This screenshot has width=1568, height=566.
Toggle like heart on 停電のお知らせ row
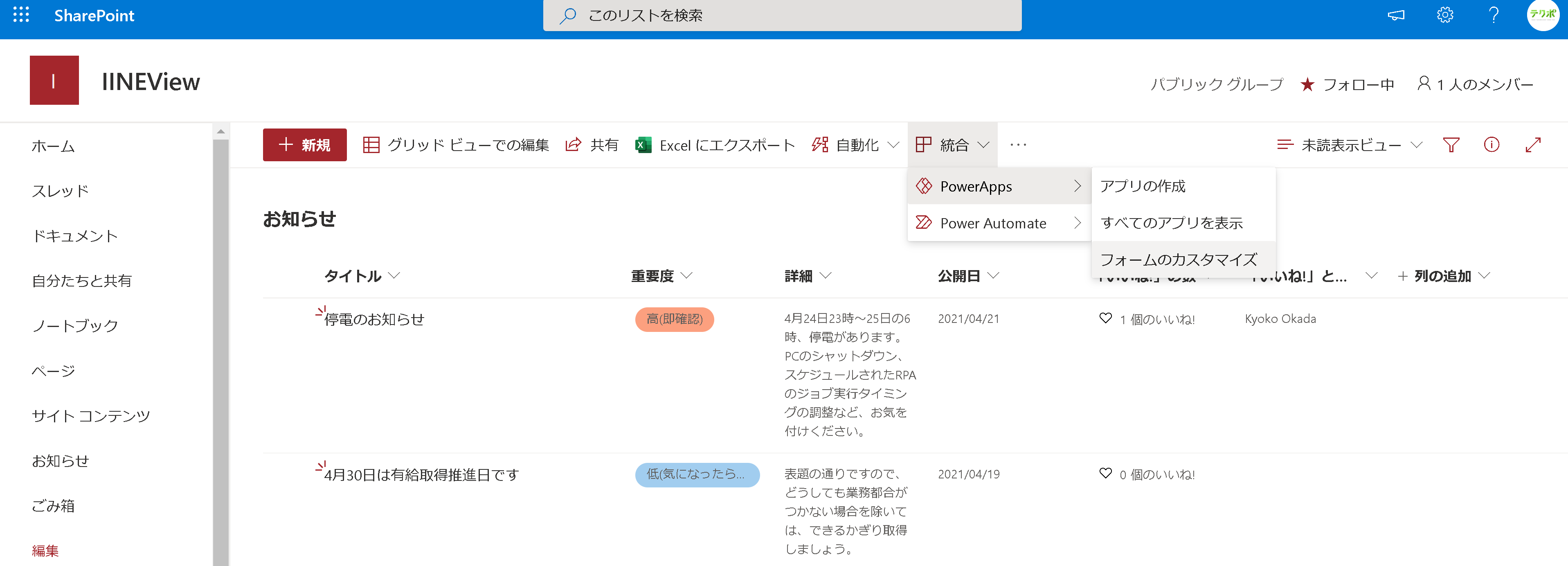[x=1105, y=319]
